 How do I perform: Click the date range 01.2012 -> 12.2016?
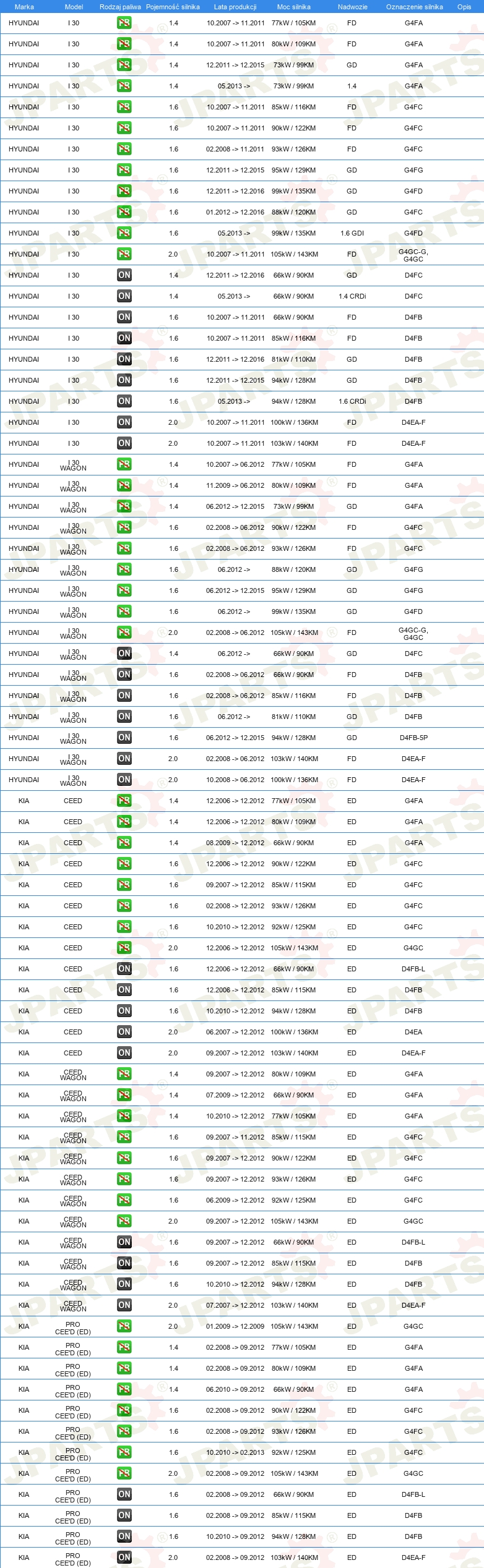235,212
